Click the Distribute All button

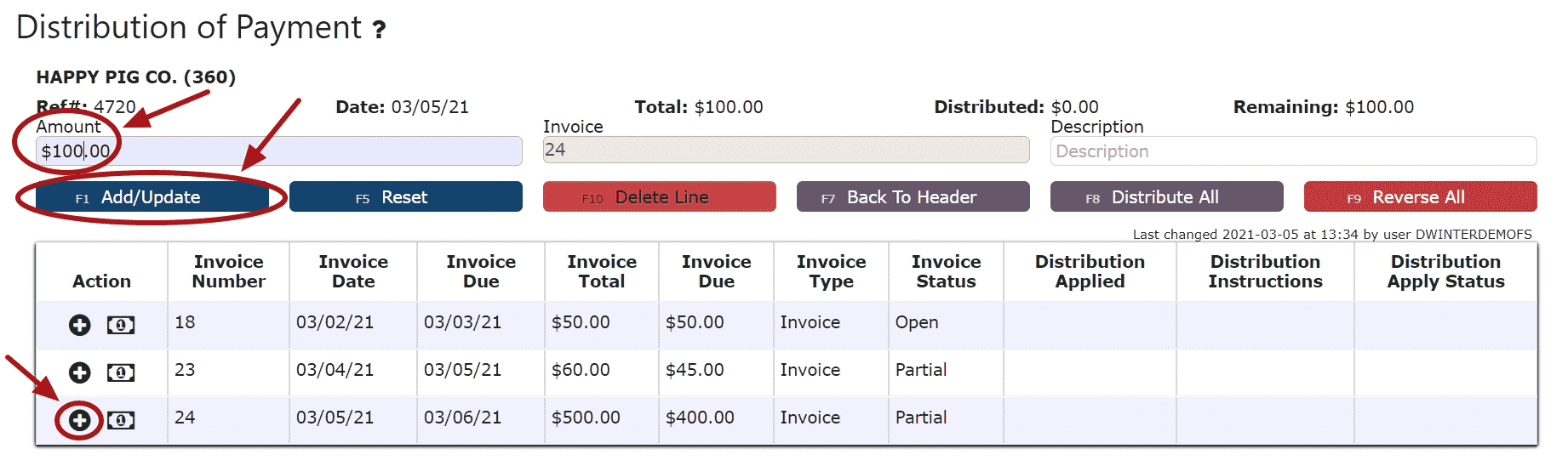(x=1167, y=196)
